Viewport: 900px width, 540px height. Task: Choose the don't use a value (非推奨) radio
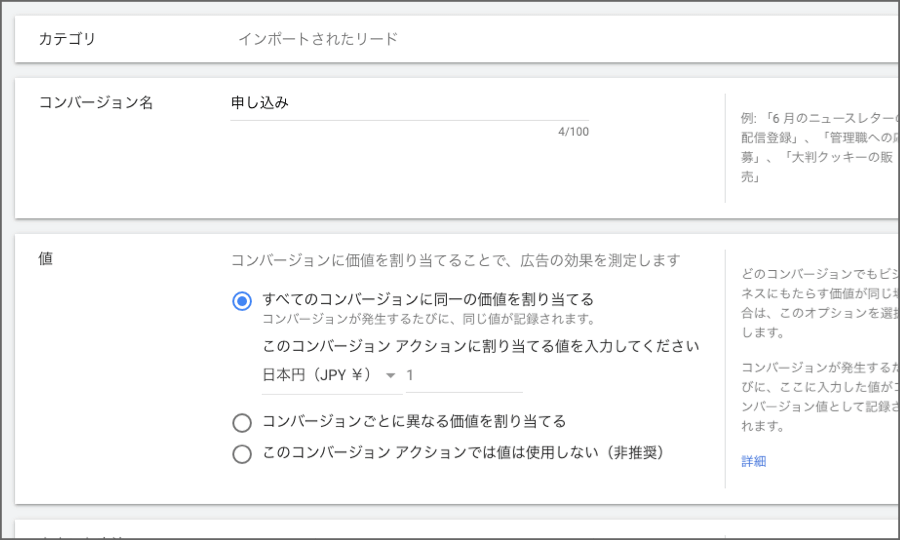pyautogui.click(x=241, y=454)
